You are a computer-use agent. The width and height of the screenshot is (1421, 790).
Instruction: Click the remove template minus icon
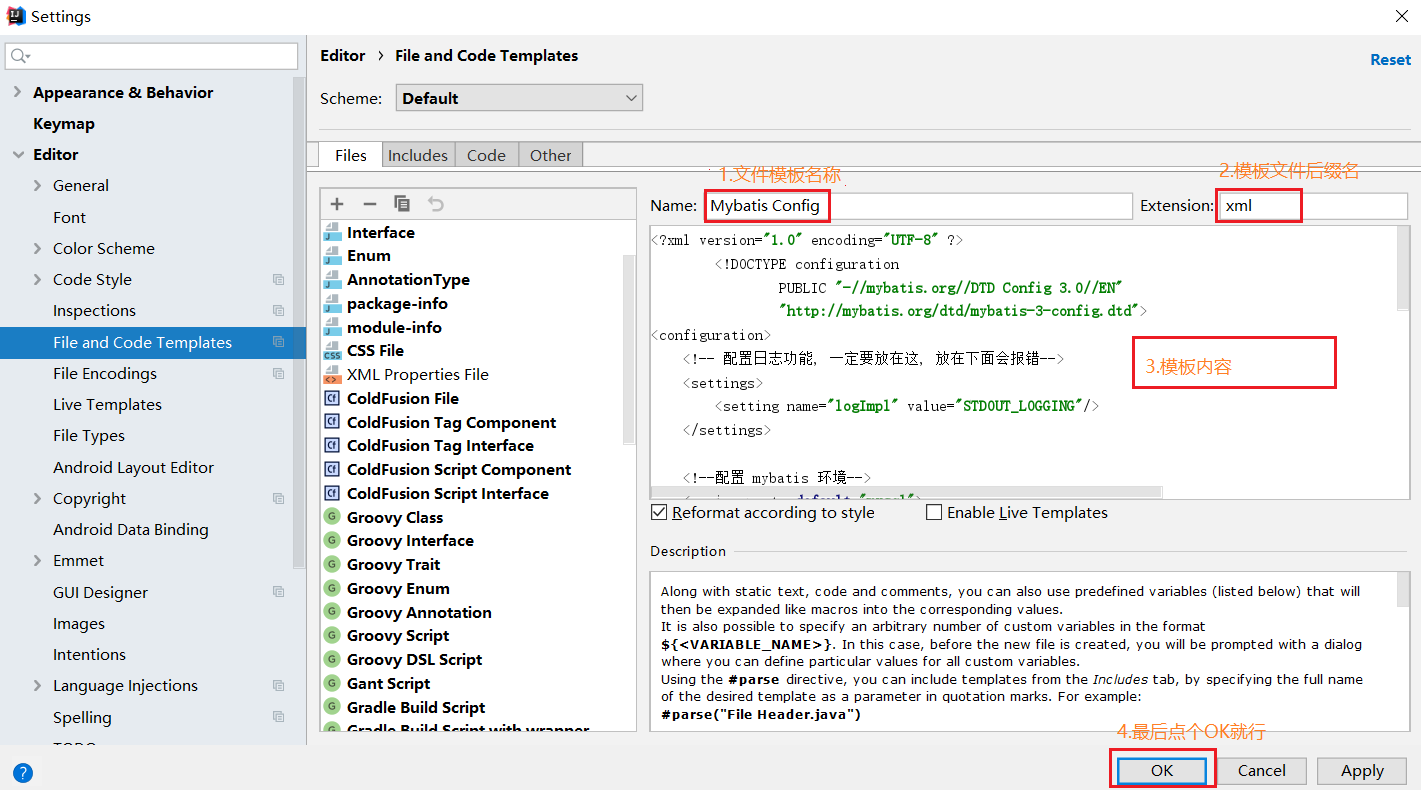(x=369, y=204)
